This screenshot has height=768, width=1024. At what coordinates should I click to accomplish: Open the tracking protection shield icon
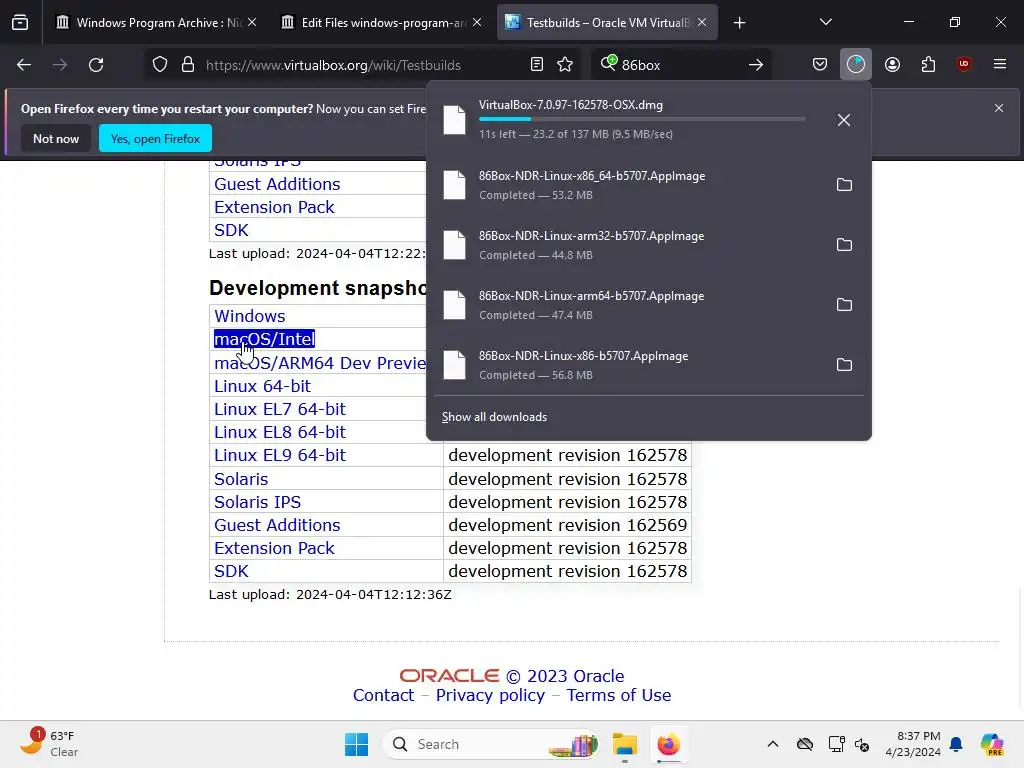coord(160,65)
